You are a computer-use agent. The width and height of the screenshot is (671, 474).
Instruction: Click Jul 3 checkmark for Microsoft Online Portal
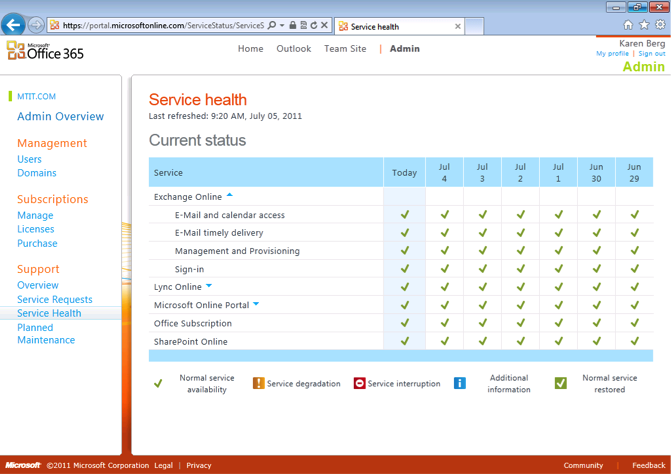[x=483, y=305]
